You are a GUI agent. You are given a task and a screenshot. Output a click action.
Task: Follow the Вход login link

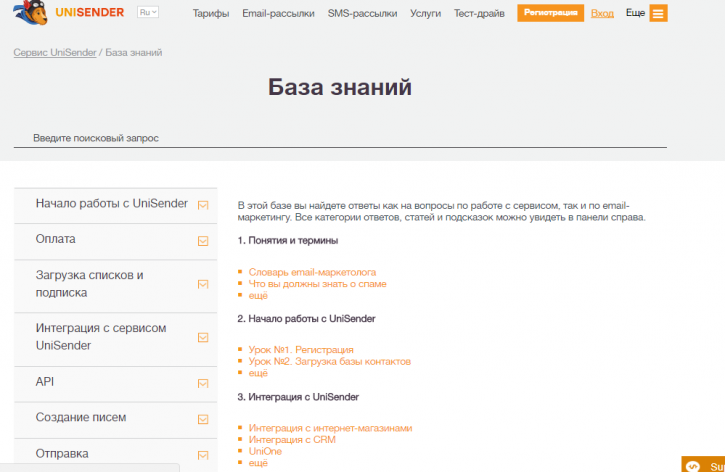(602, 13)
